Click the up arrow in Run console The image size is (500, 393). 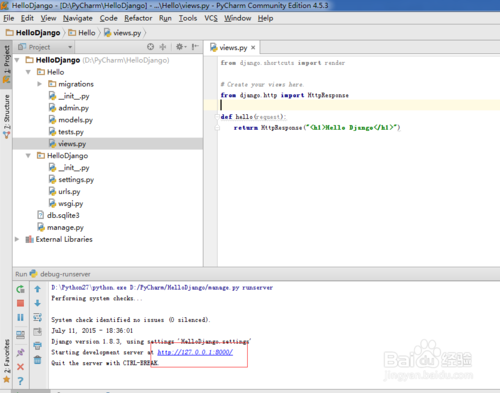coord(37,289)
